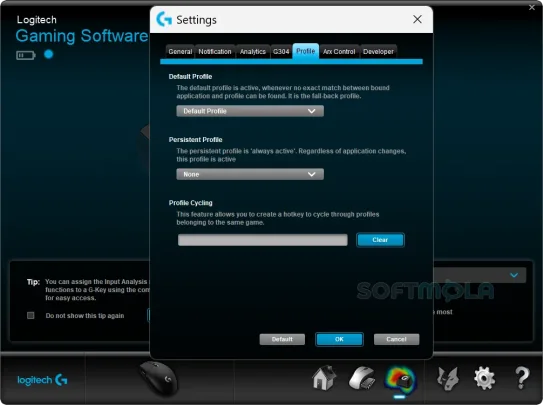Switch to the G304 tab

281,52
